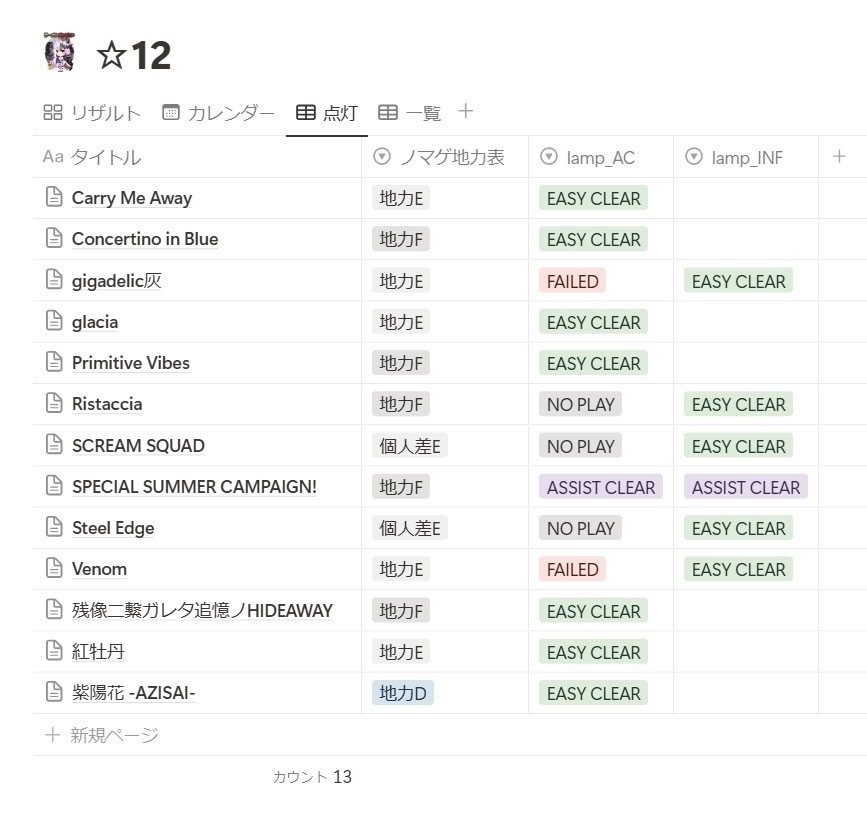This screenshot has width=867, height=816.
Task: Click EASY CLEAR lamp_AC tag for glacia
Action: 594,322
